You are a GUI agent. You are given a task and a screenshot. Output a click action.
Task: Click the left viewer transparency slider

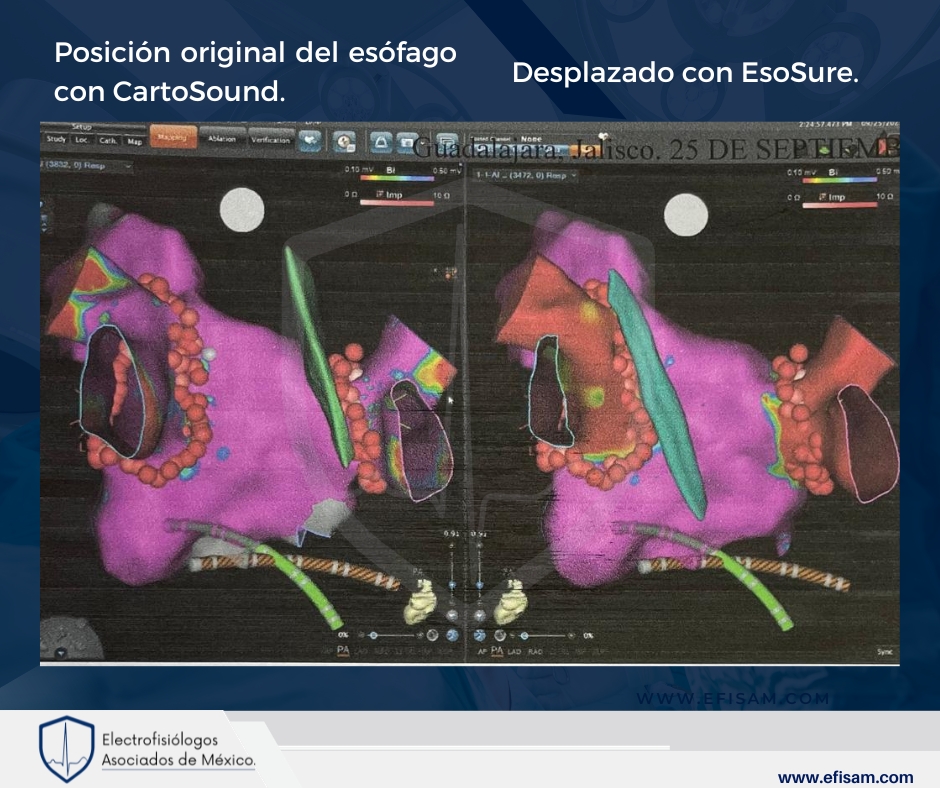coord(390,635)
